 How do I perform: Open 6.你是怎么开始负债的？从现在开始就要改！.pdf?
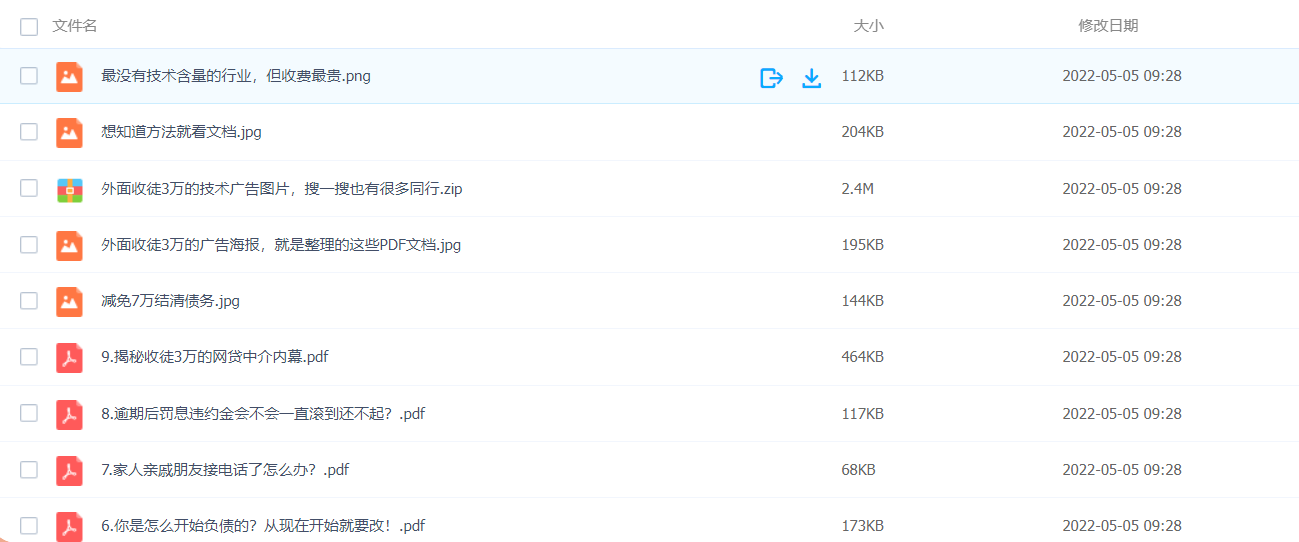[x=263, y=526]
